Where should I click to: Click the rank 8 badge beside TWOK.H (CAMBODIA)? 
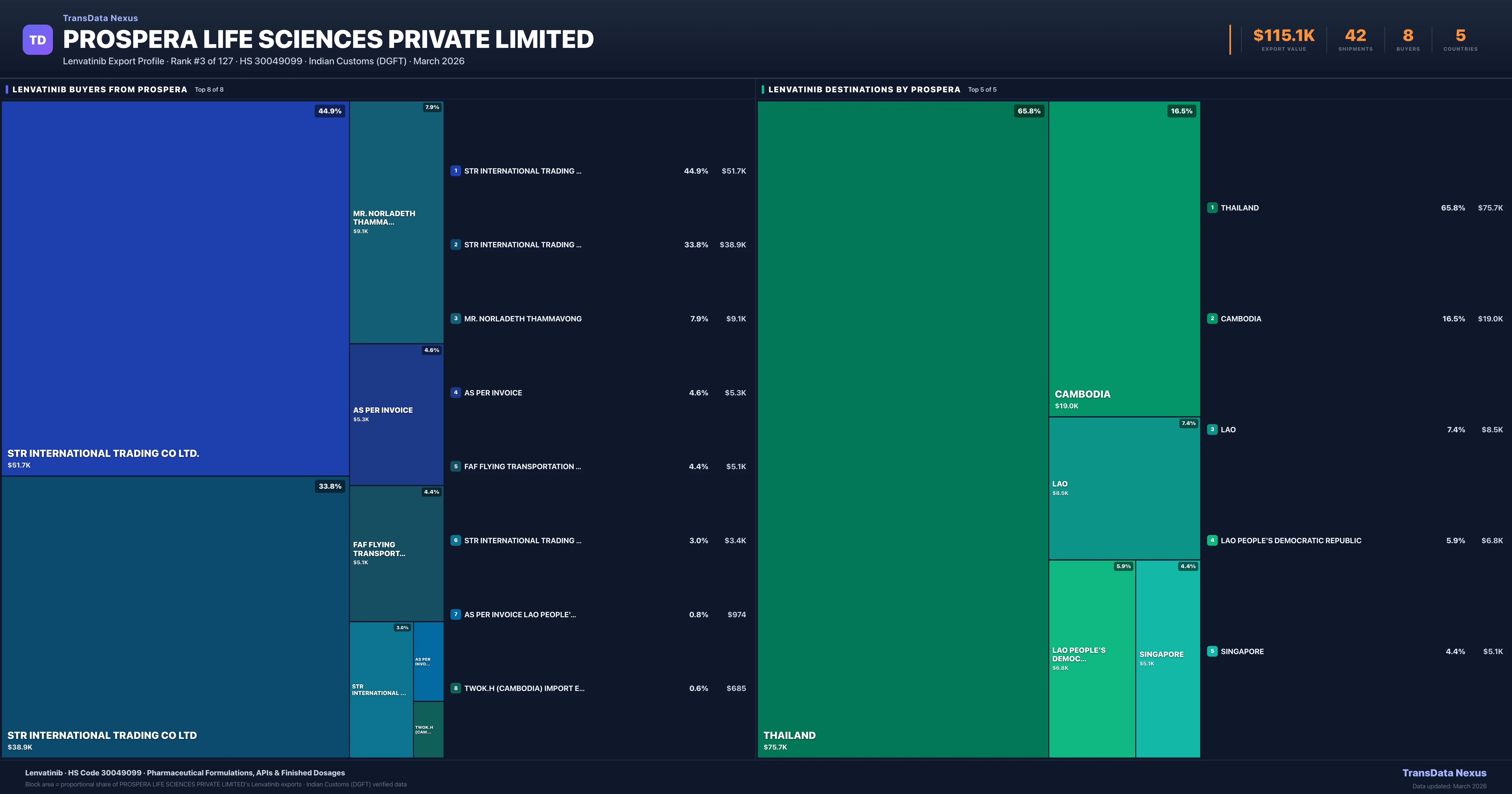[456, 688]
